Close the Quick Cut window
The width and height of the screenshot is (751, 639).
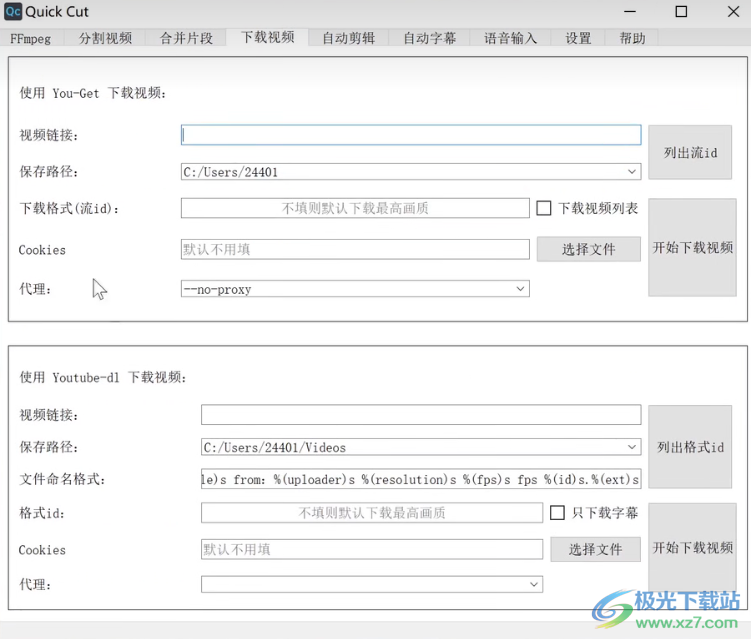coord(733,11)
